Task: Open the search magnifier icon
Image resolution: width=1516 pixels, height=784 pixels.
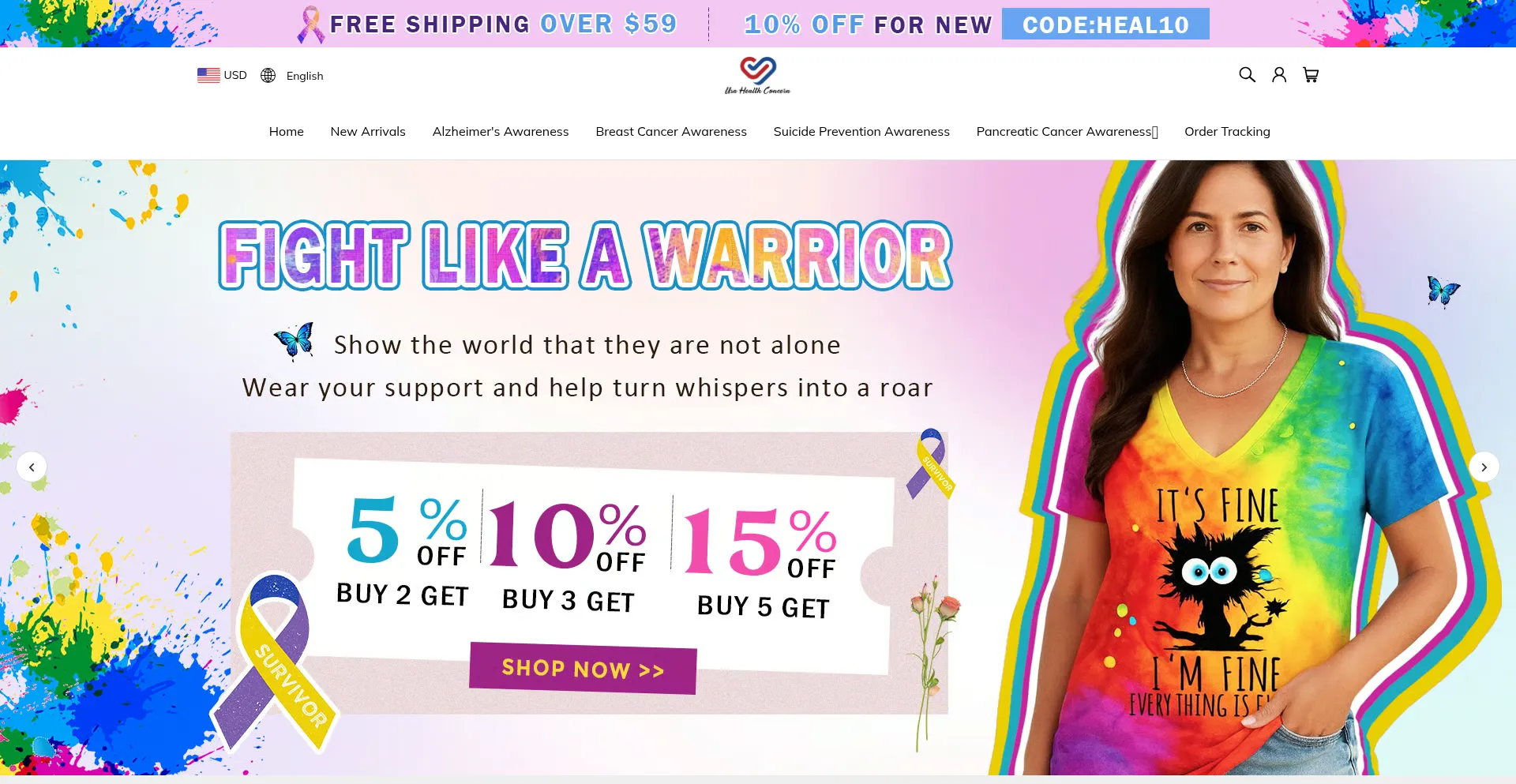Action: coord(1247,75)
